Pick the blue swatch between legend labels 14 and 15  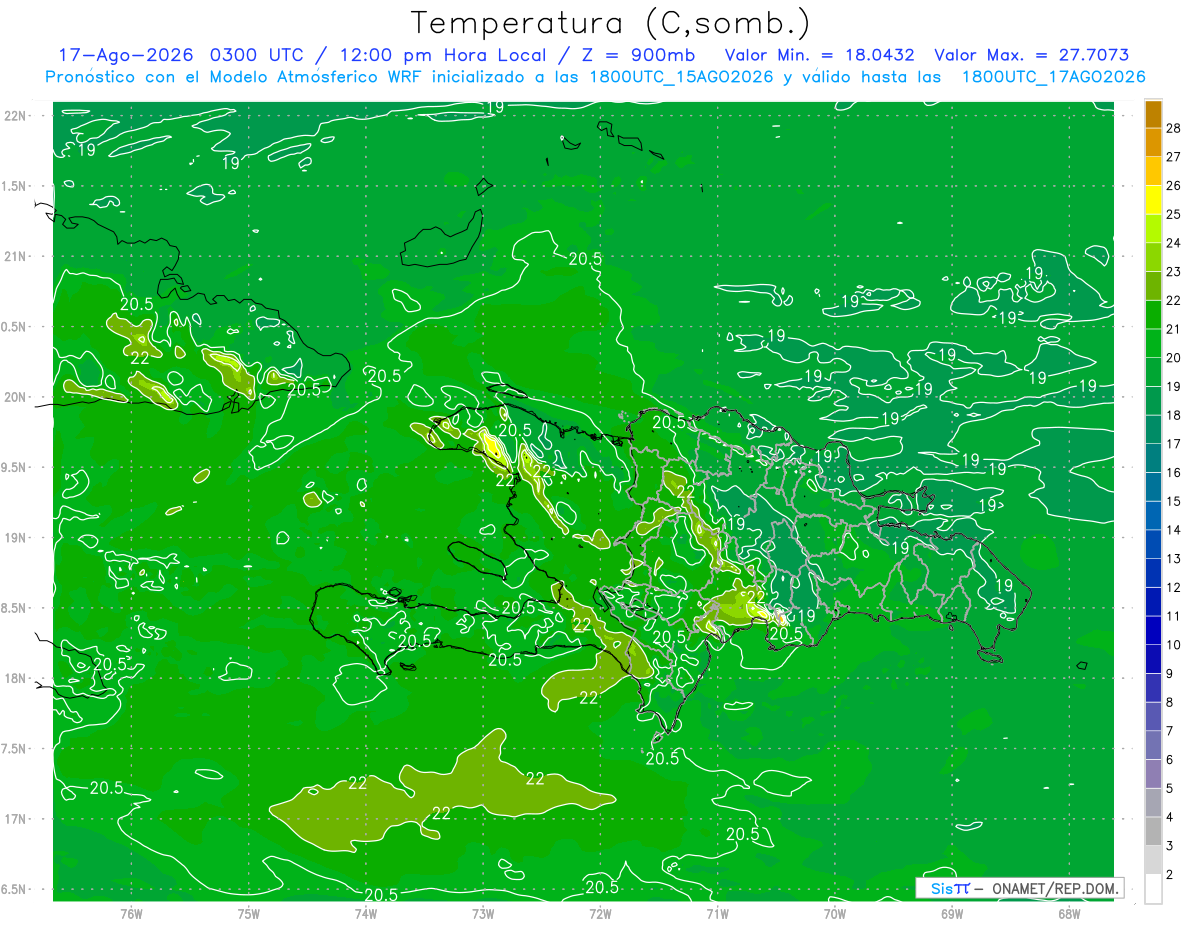(1153, 516)
